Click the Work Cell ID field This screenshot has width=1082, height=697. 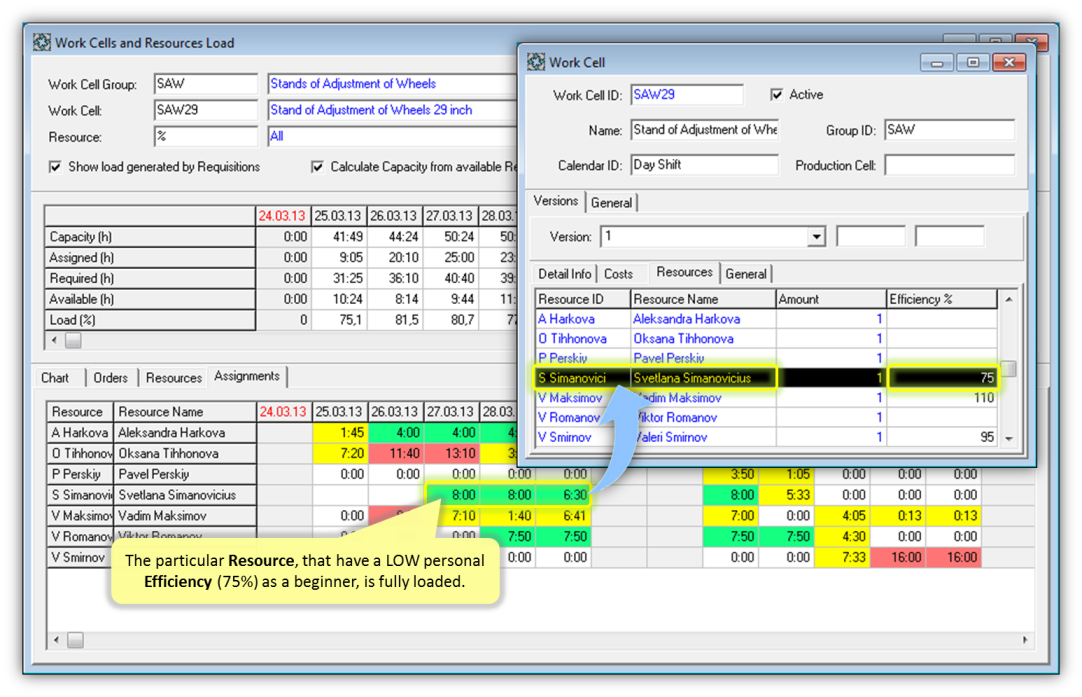tap(687, 95)
